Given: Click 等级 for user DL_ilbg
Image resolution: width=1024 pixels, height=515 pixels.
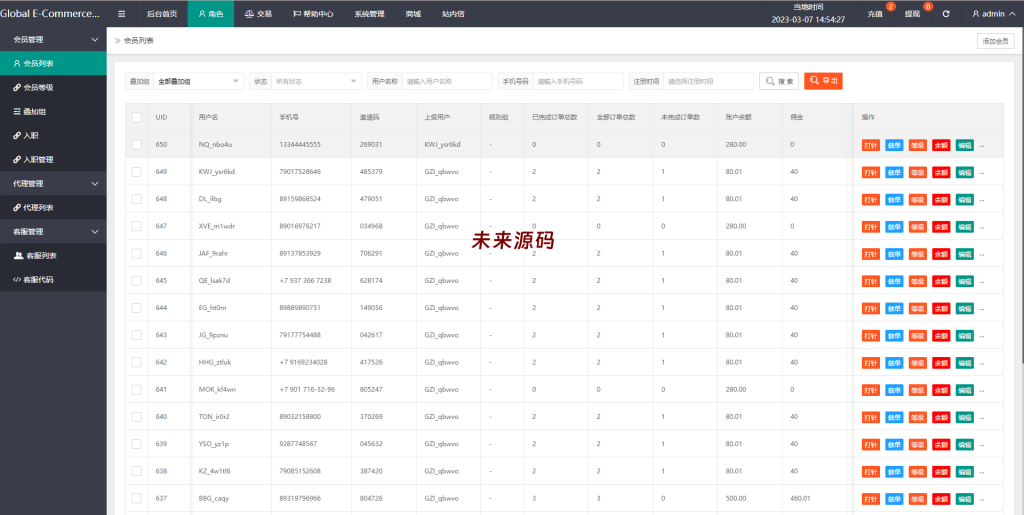Looking at the screenshot, I should (x=918, y=199).
